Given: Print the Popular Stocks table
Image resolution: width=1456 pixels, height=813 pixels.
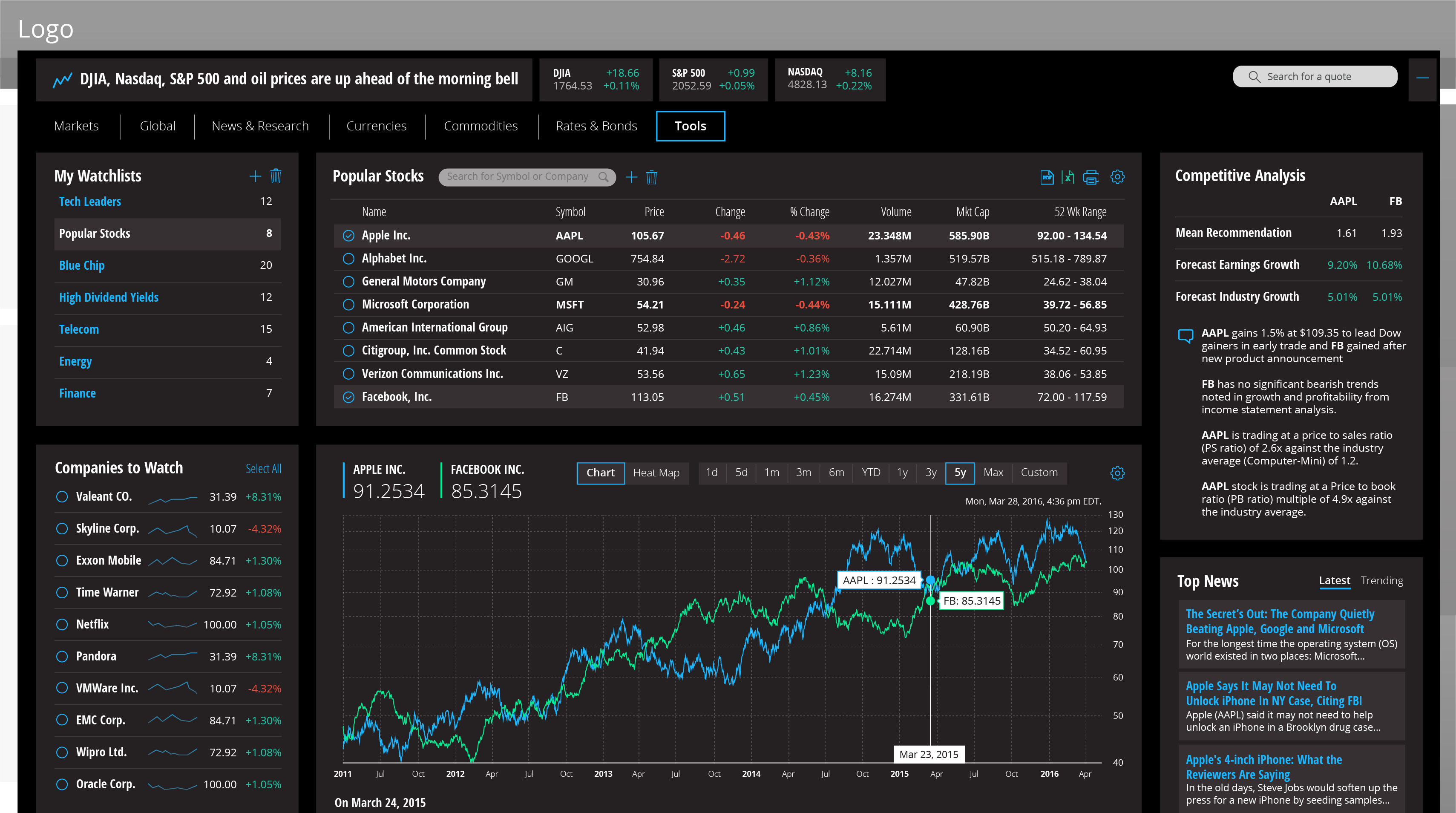Looking at the screenshot, I should coord(1091,177).
